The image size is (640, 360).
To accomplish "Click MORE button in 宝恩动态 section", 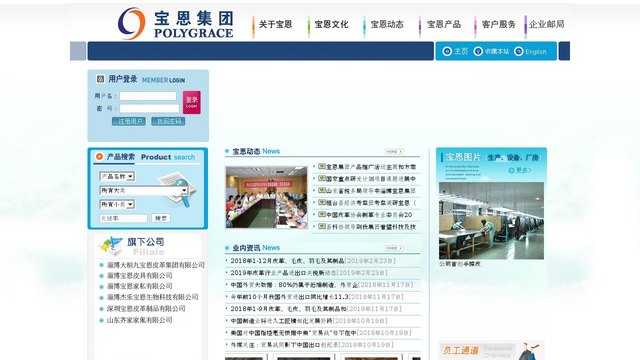I will 394,151.
